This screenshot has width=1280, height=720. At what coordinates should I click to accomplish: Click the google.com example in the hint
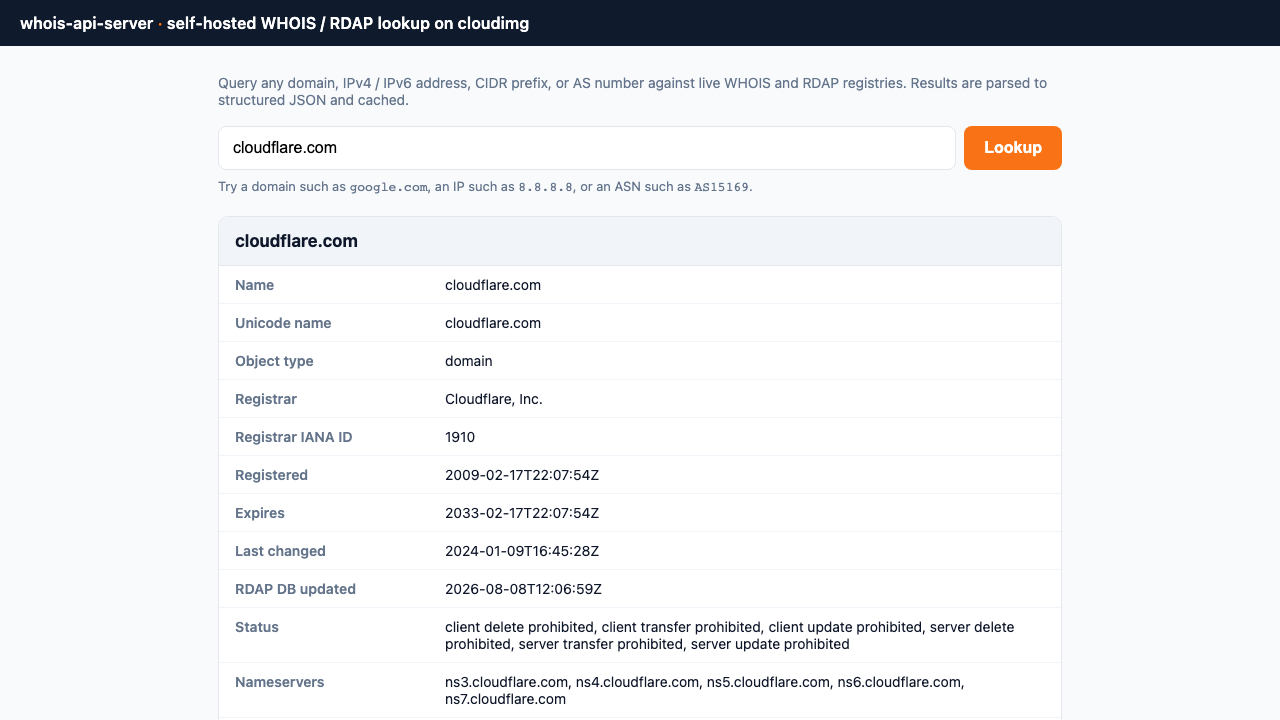[388, 187]
